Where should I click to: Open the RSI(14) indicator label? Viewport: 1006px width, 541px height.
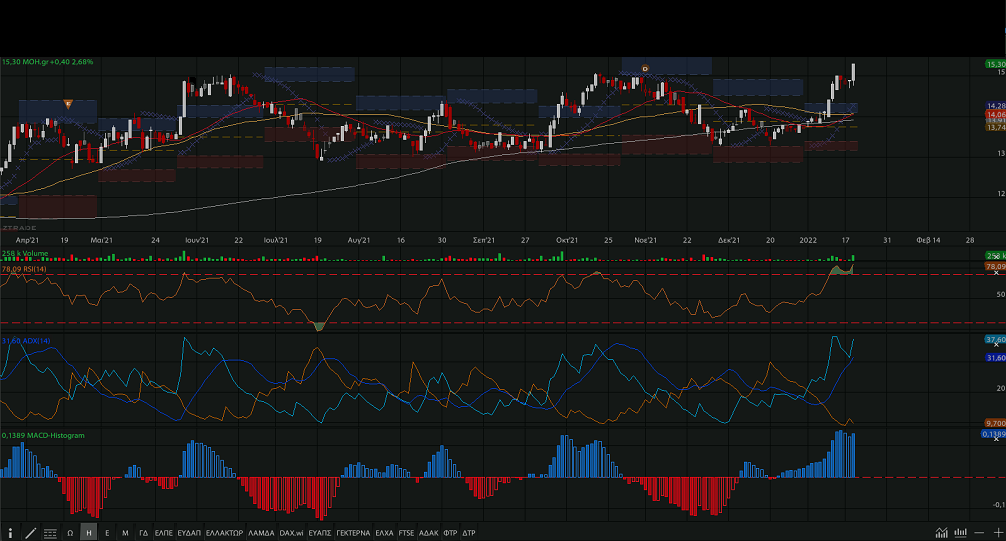(26, 269)
